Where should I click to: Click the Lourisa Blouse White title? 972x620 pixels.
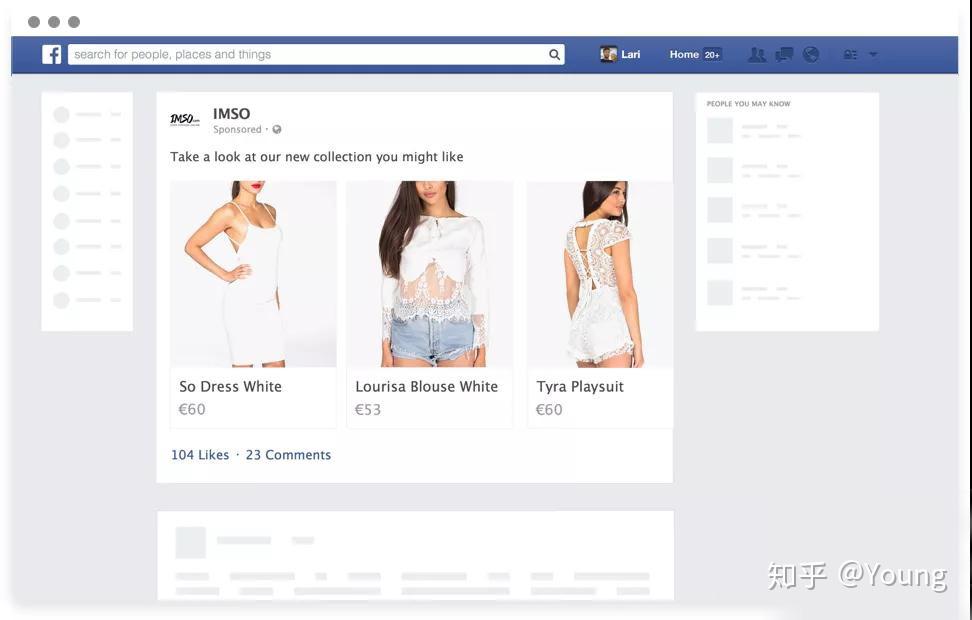pyautogui.click(x=426, y=386)
